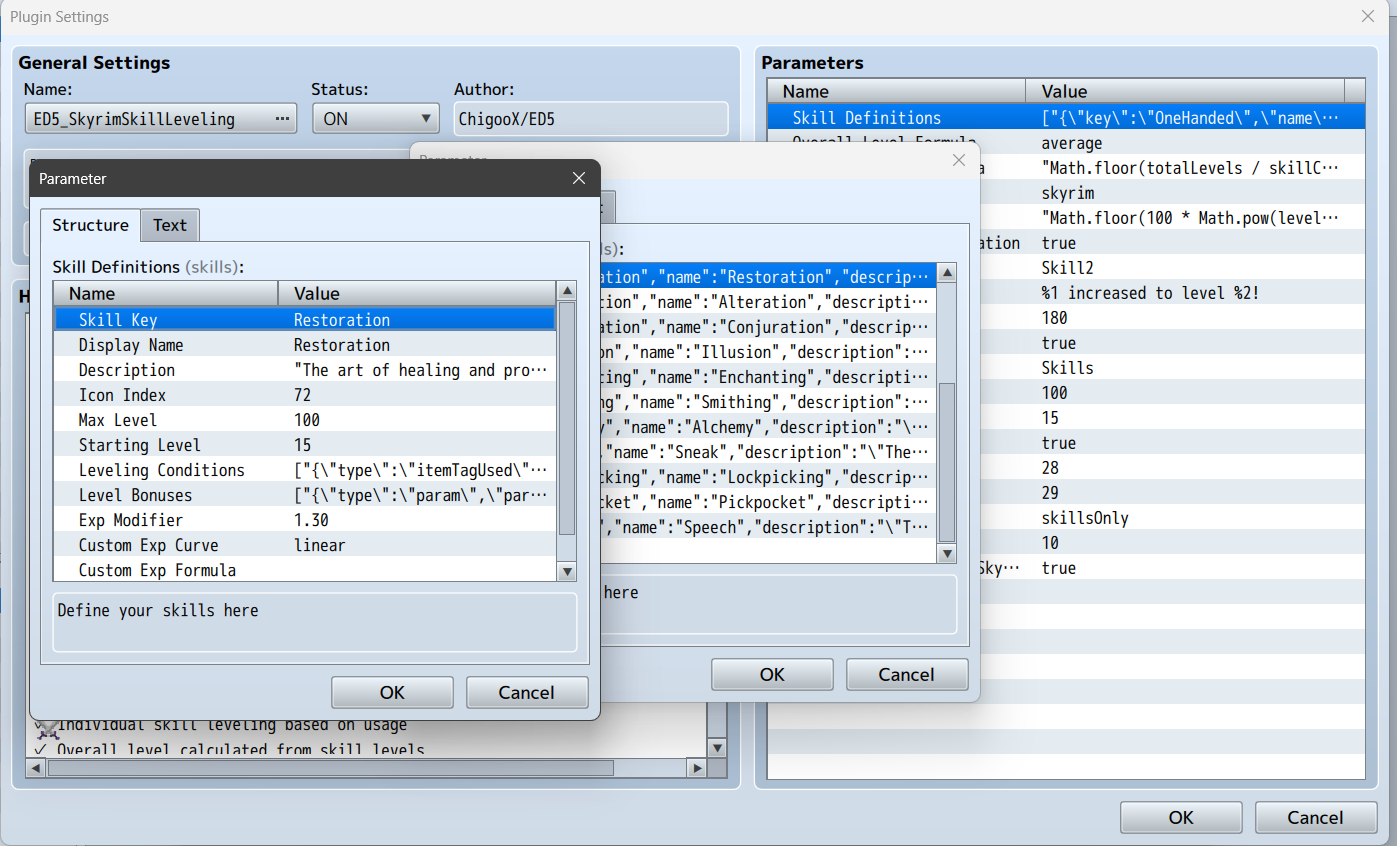Click Cancel at the bottom of Plugin Settings

pos(1316,817)
